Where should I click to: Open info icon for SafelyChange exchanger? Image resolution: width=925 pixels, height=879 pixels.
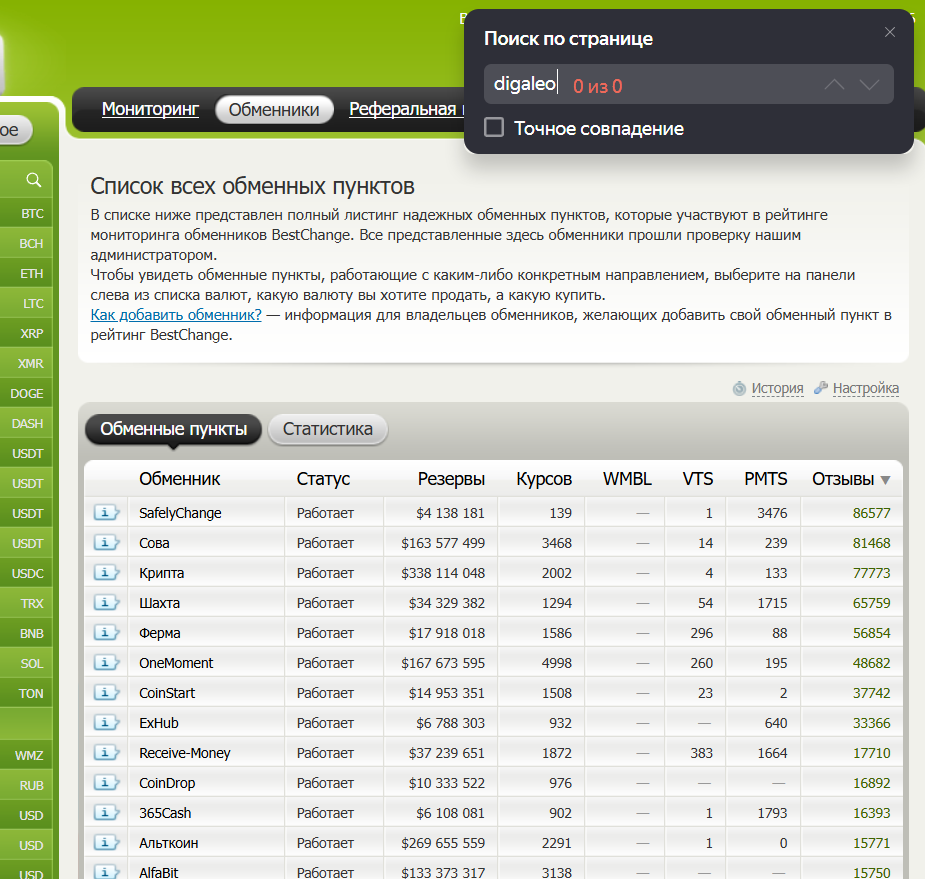pos(106,513)
